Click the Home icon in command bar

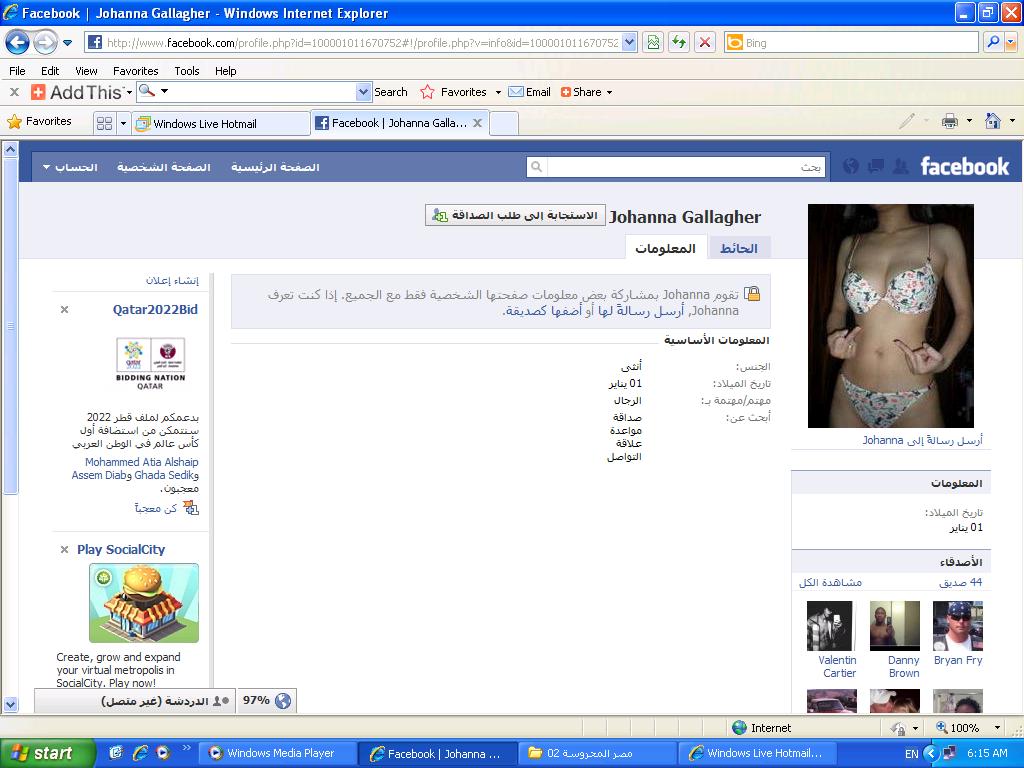[x=993, y=121]
